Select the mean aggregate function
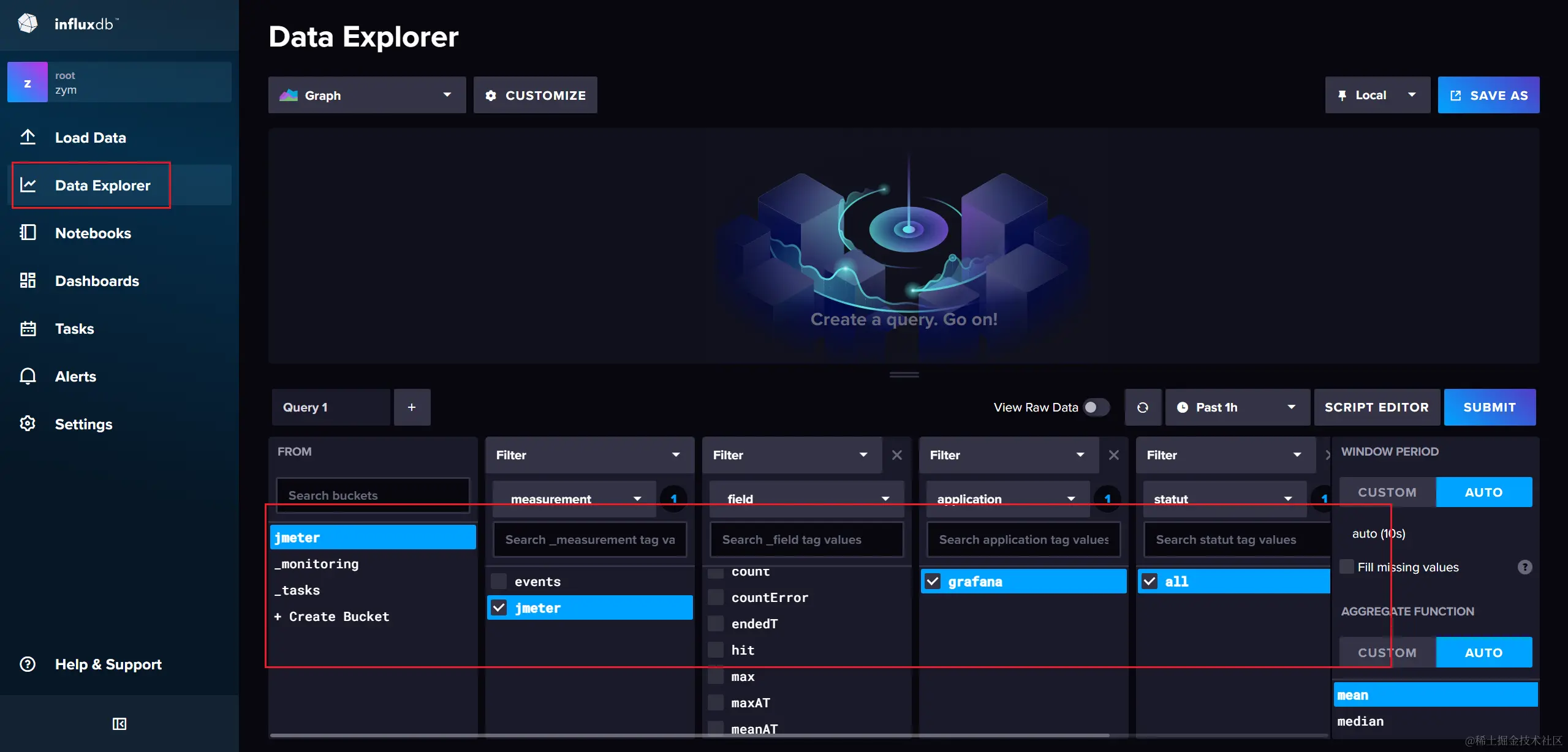The width and height of the screenshot is (1568, 752). (x=1435, y=694)
